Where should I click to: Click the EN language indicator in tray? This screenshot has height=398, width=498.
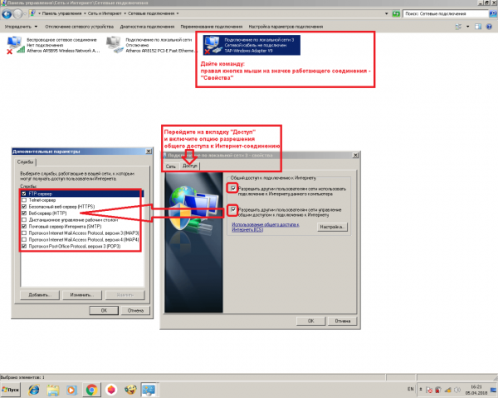pyautogui.click(x=410, y=389)
